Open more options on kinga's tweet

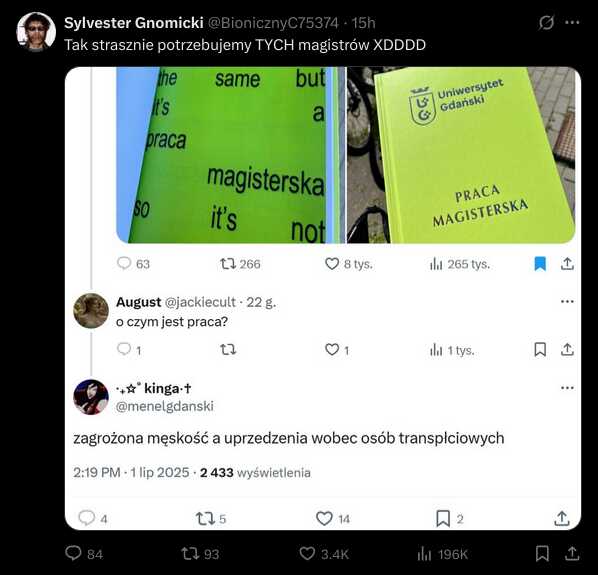point(567,388)
